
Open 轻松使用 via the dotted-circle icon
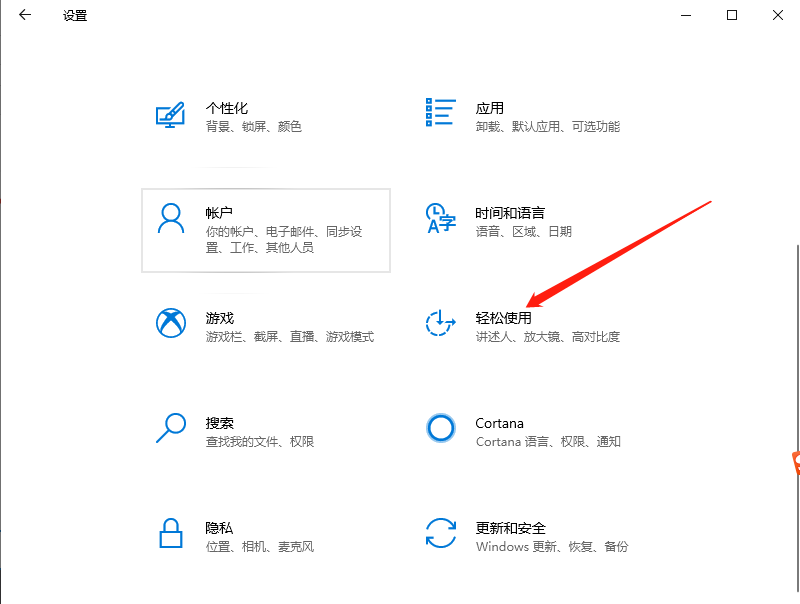click(439, 322)
